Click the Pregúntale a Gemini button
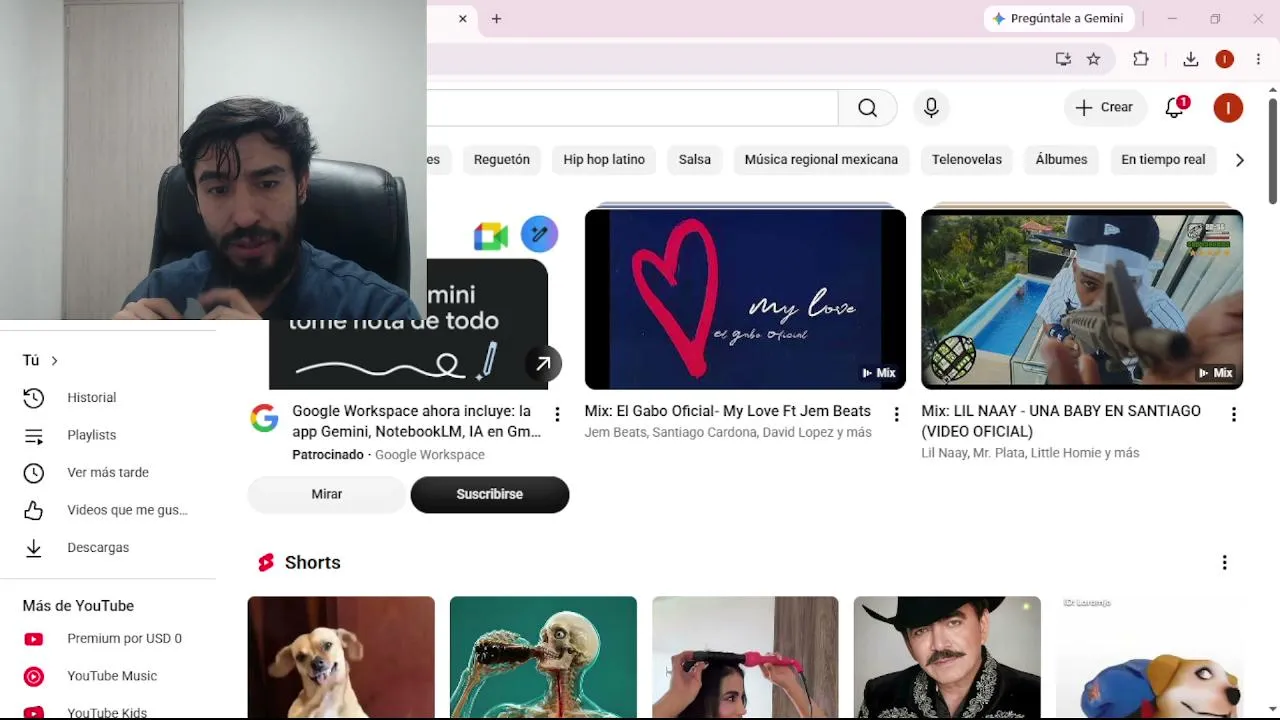 click(x=1058, y=19)
